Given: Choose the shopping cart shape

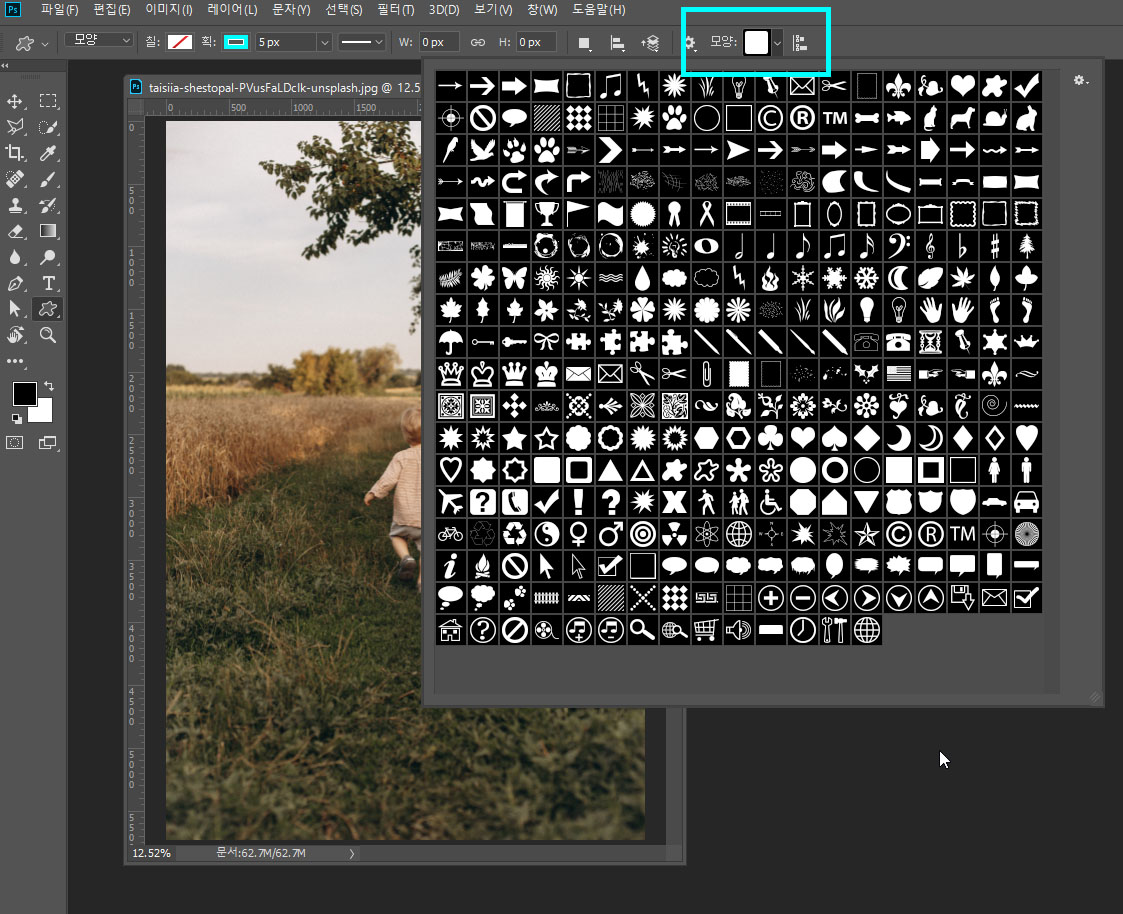Looking at the screenshot, I should [706, 630].
